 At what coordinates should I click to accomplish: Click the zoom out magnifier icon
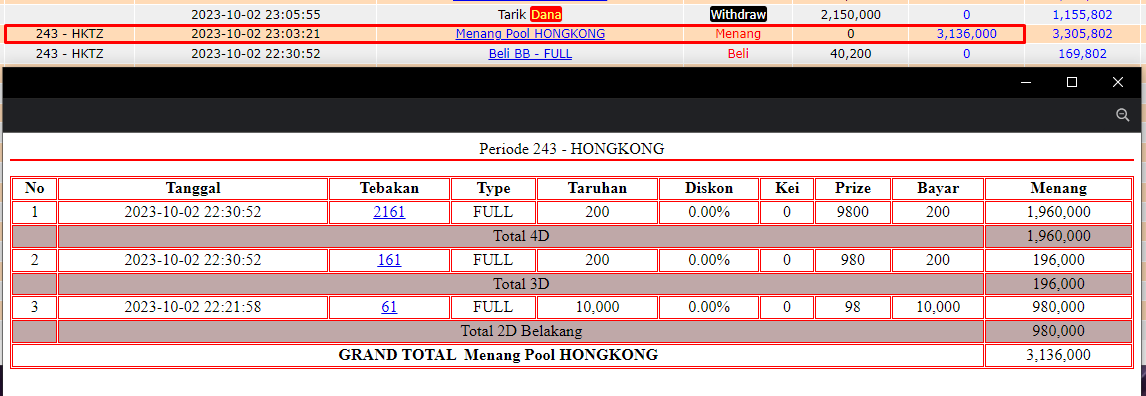pos(1123,115)
